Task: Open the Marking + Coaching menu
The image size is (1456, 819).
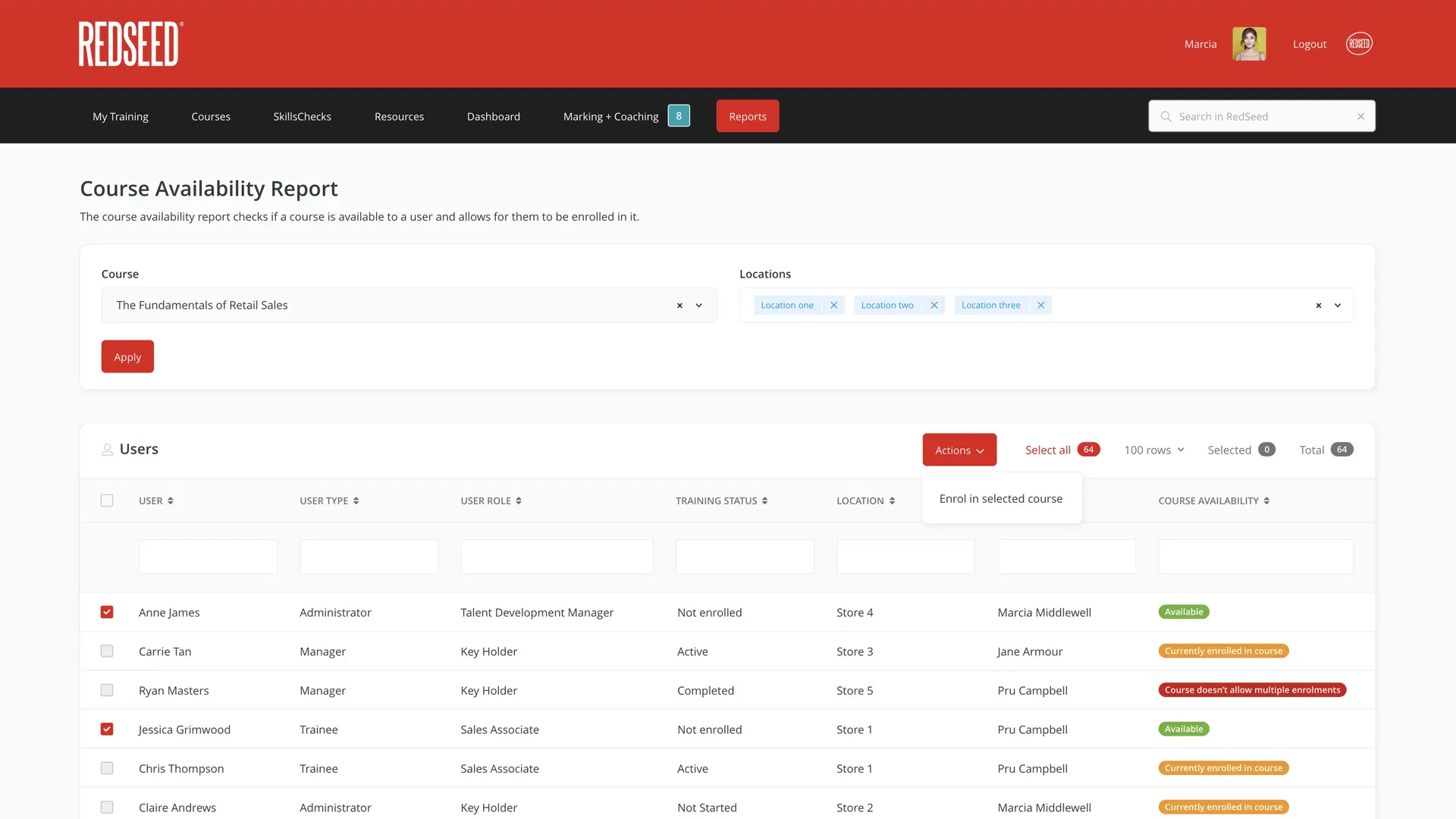Action: click(610, 116)
